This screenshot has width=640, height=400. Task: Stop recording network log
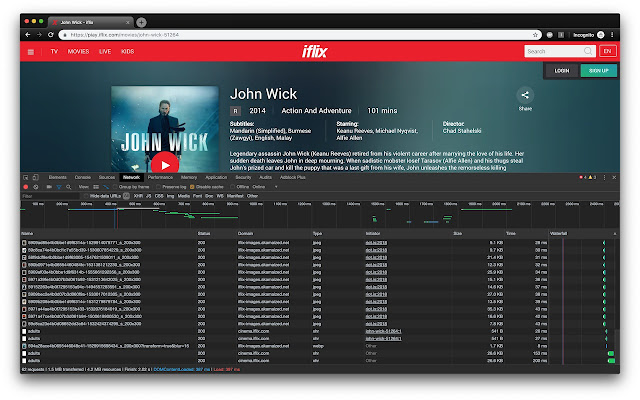click(26, 187)
